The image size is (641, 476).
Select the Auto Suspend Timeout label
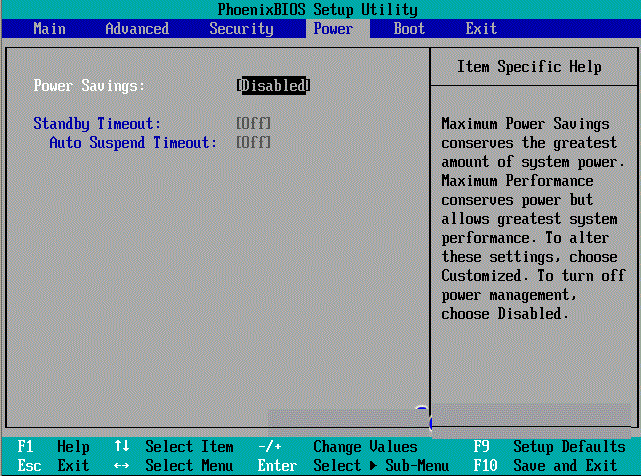pos(133,143)
